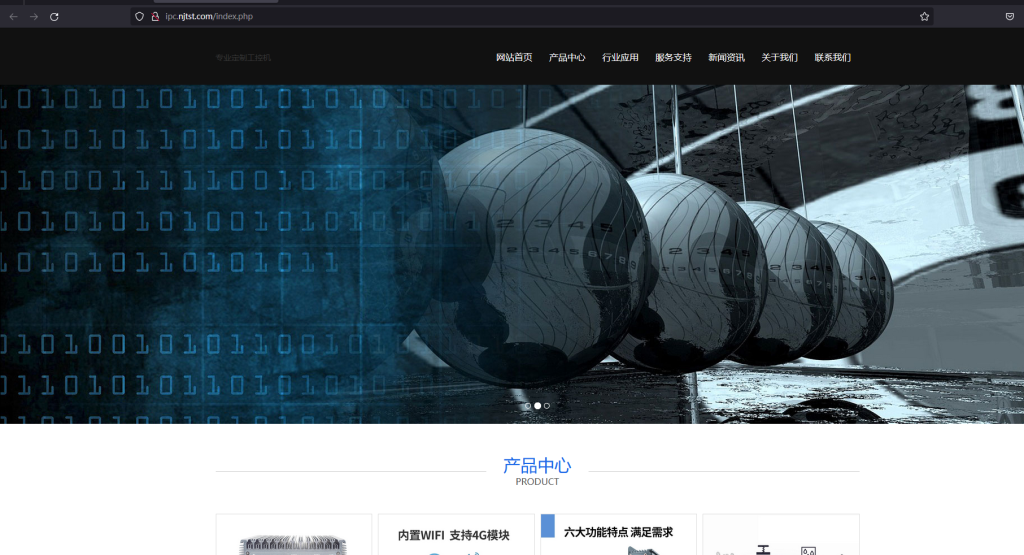Open the Pocket save icon
1024x555 pixels.
point(1010,17)
